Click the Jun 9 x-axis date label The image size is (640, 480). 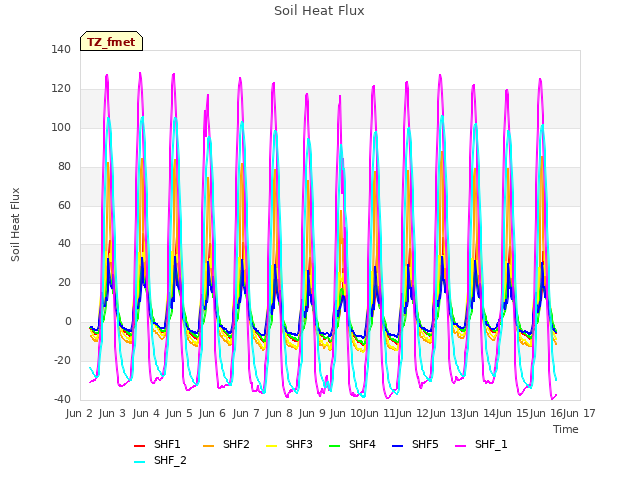pyautogui.click(x=312, y=413)
